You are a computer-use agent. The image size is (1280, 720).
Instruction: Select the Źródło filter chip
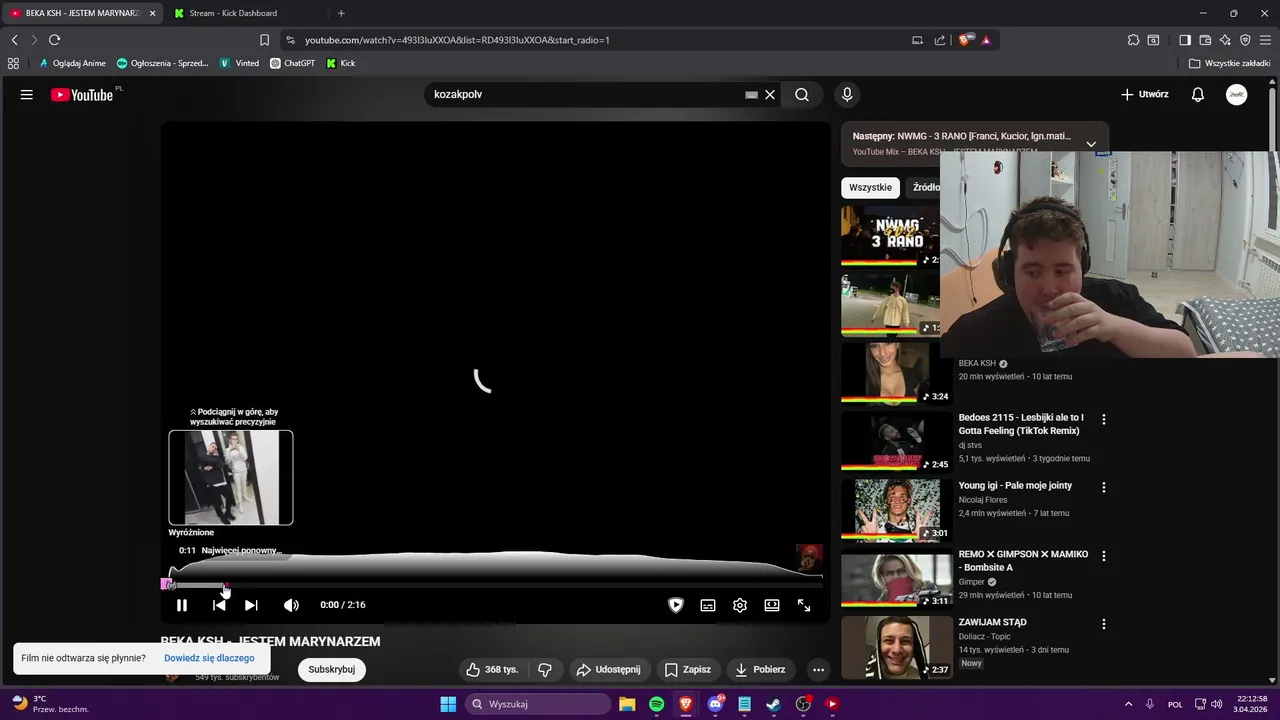click(x=925, y=187)
